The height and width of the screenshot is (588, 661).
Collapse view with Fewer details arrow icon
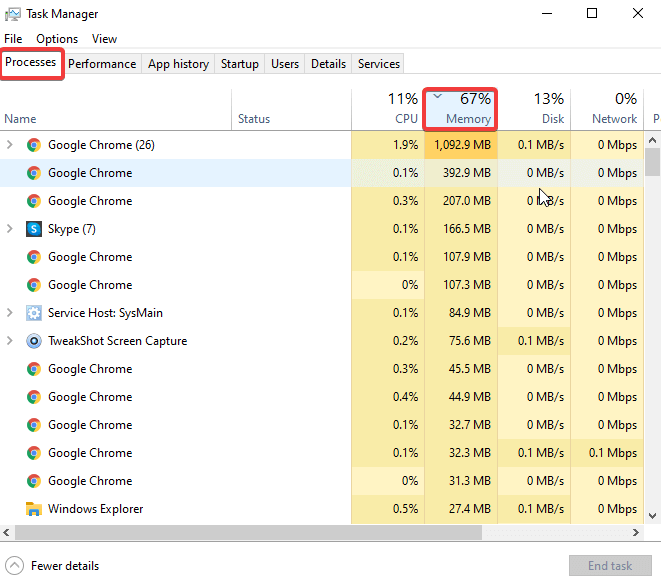pyautogui.click(x=14, y=566)
